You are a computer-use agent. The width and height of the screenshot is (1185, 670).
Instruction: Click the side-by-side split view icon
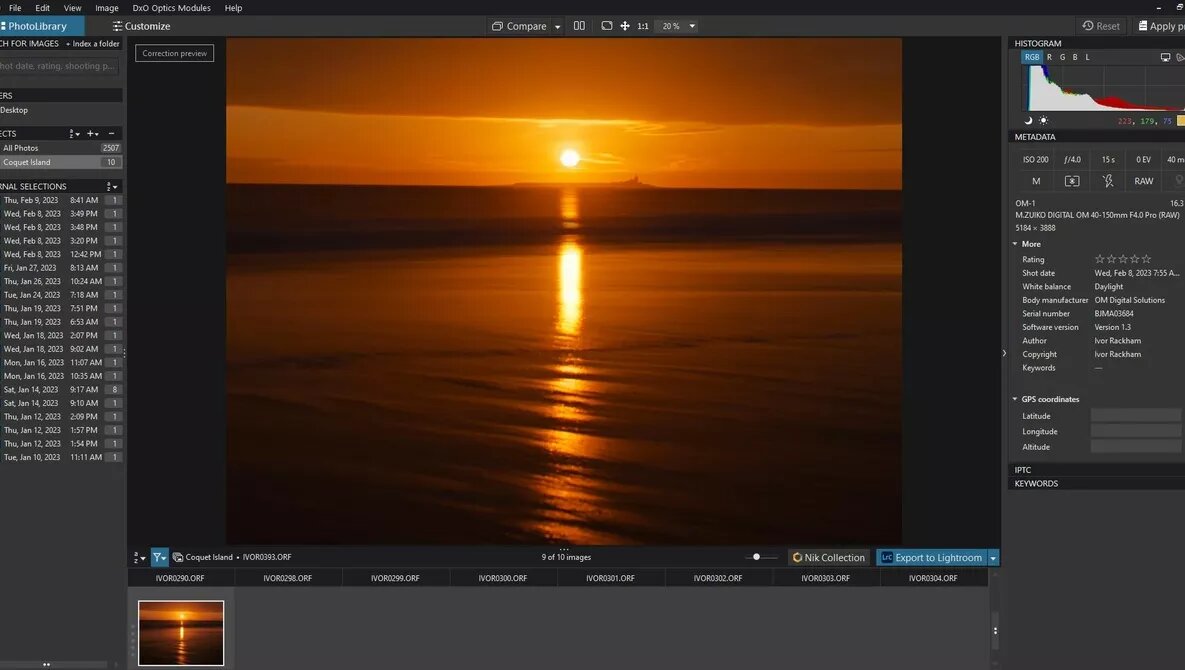pos(579,26)
